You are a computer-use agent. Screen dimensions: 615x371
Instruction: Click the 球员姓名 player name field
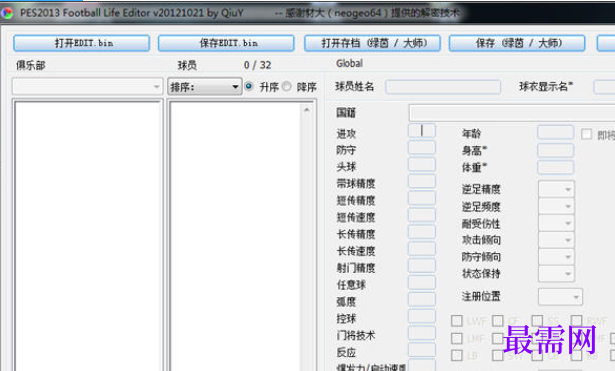[x=443, y=87]
